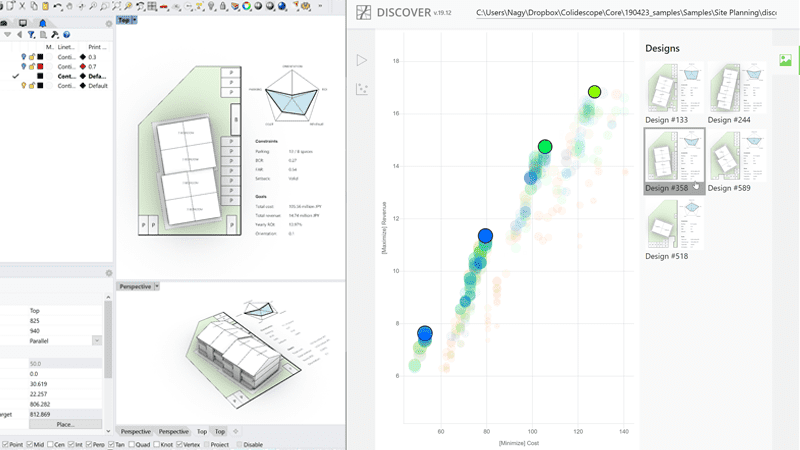
Task: Click the Copy icon in Rhino toolbar
Action: tap(34, 6)
